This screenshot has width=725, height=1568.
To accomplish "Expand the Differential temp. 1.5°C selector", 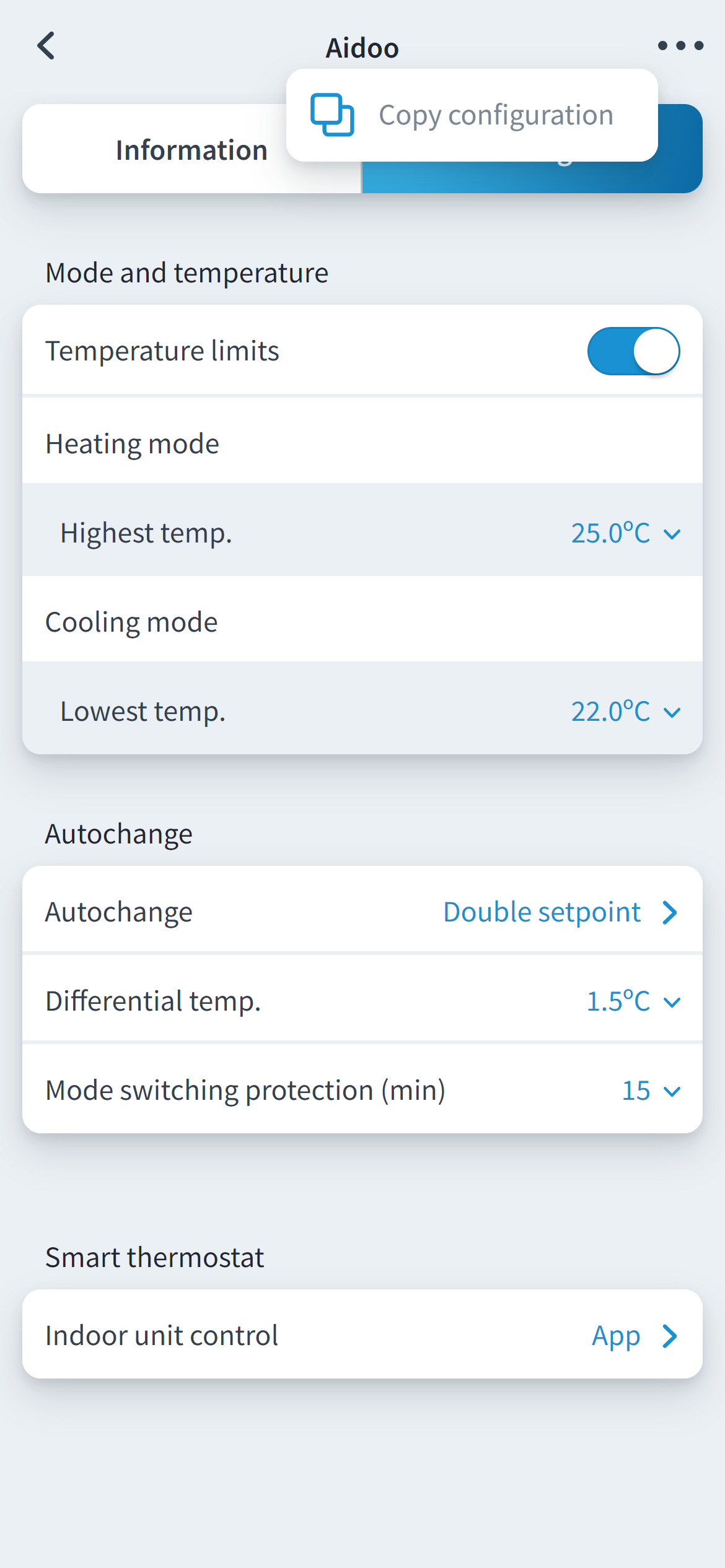I will click(633, 1001).
